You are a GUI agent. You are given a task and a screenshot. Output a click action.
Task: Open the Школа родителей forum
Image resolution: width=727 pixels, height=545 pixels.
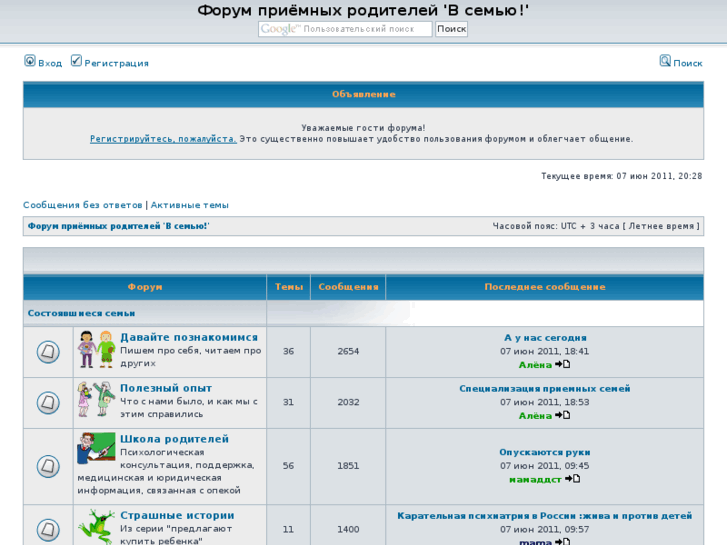(x=174, y=439)
